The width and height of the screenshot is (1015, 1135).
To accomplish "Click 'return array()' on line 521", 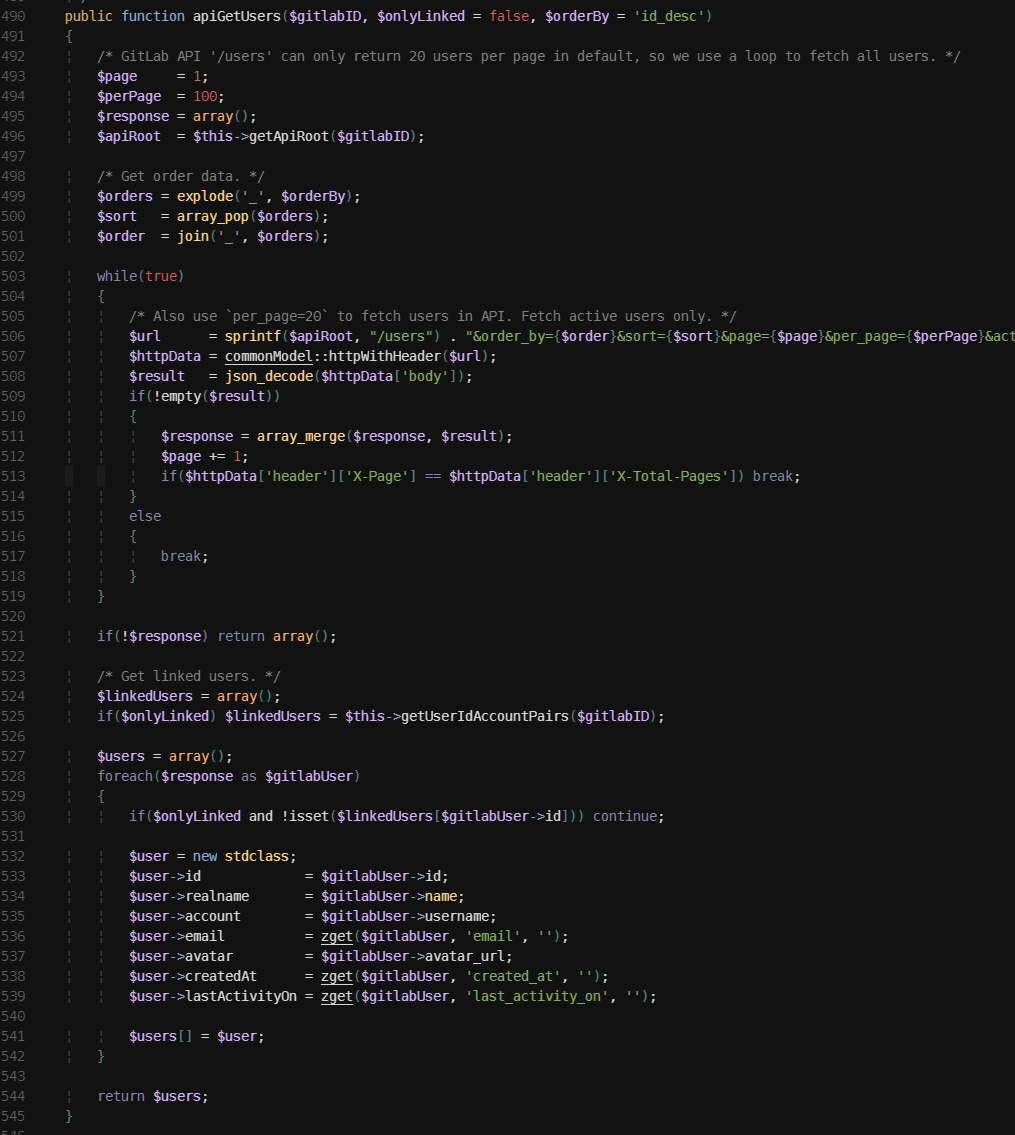I will click(x=277, y=636).
